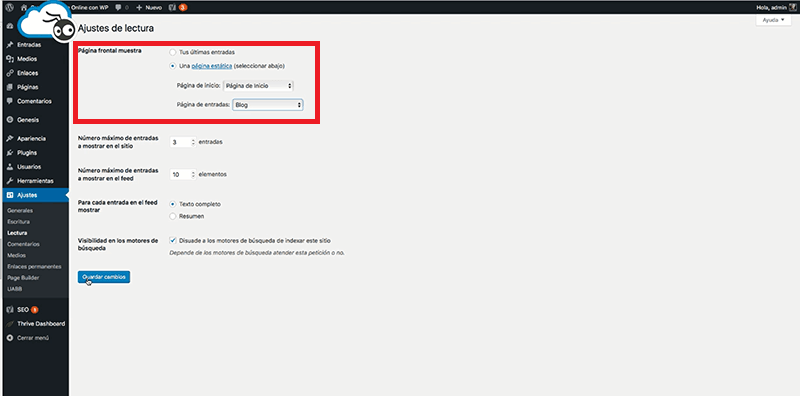The width and height of the screenshot is (800, 396).
Task: Click the Comentarios speech bubble icon
Action: pyautogui.click(x=10, y=101)
